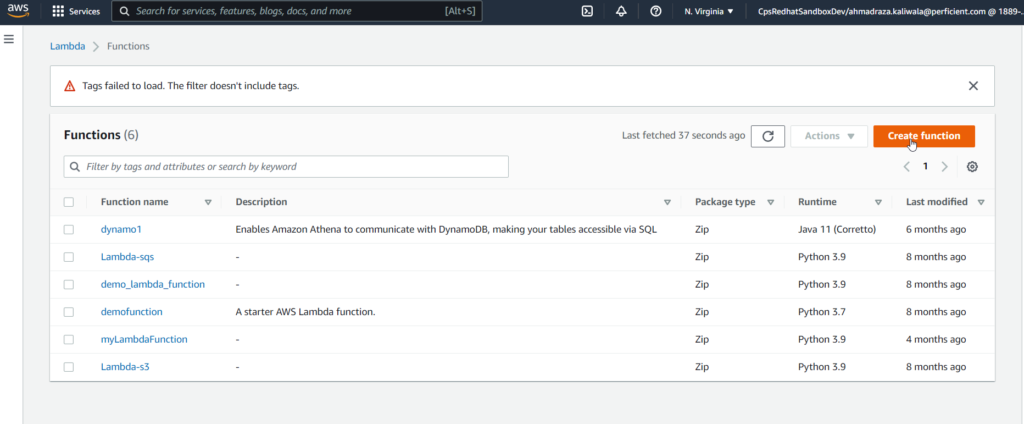This screenshot has height=424, width=1024.
Task: Select the demofunction checkbox
Action: [69, 312]
